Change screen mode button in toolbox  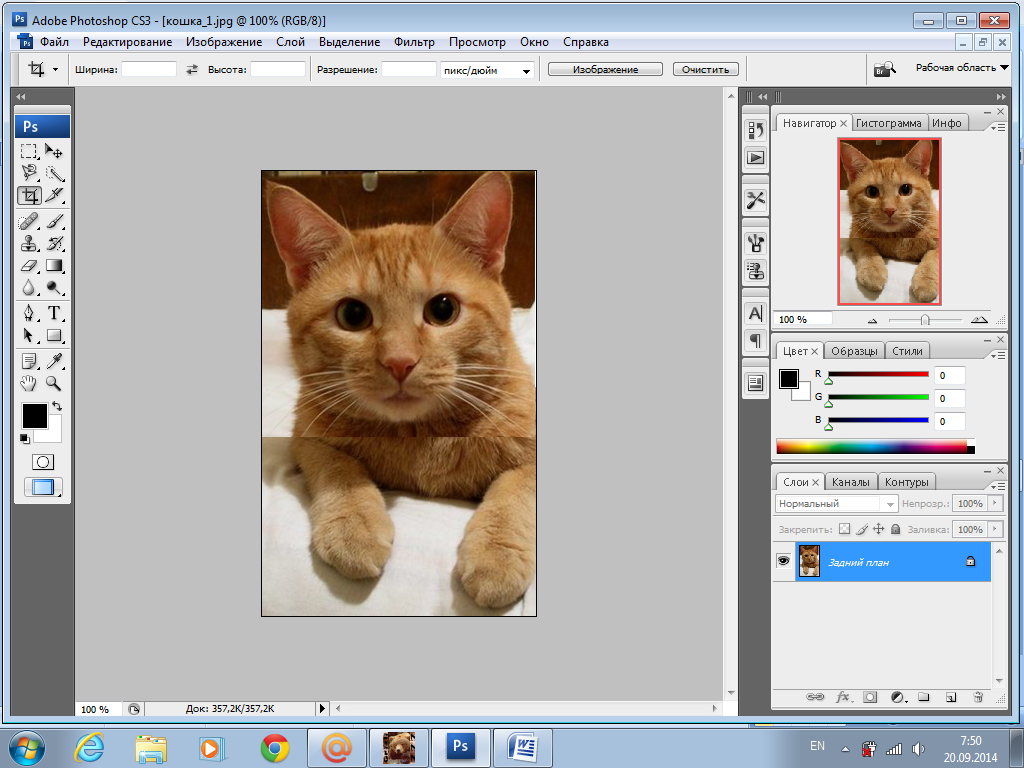click(43, 487)
